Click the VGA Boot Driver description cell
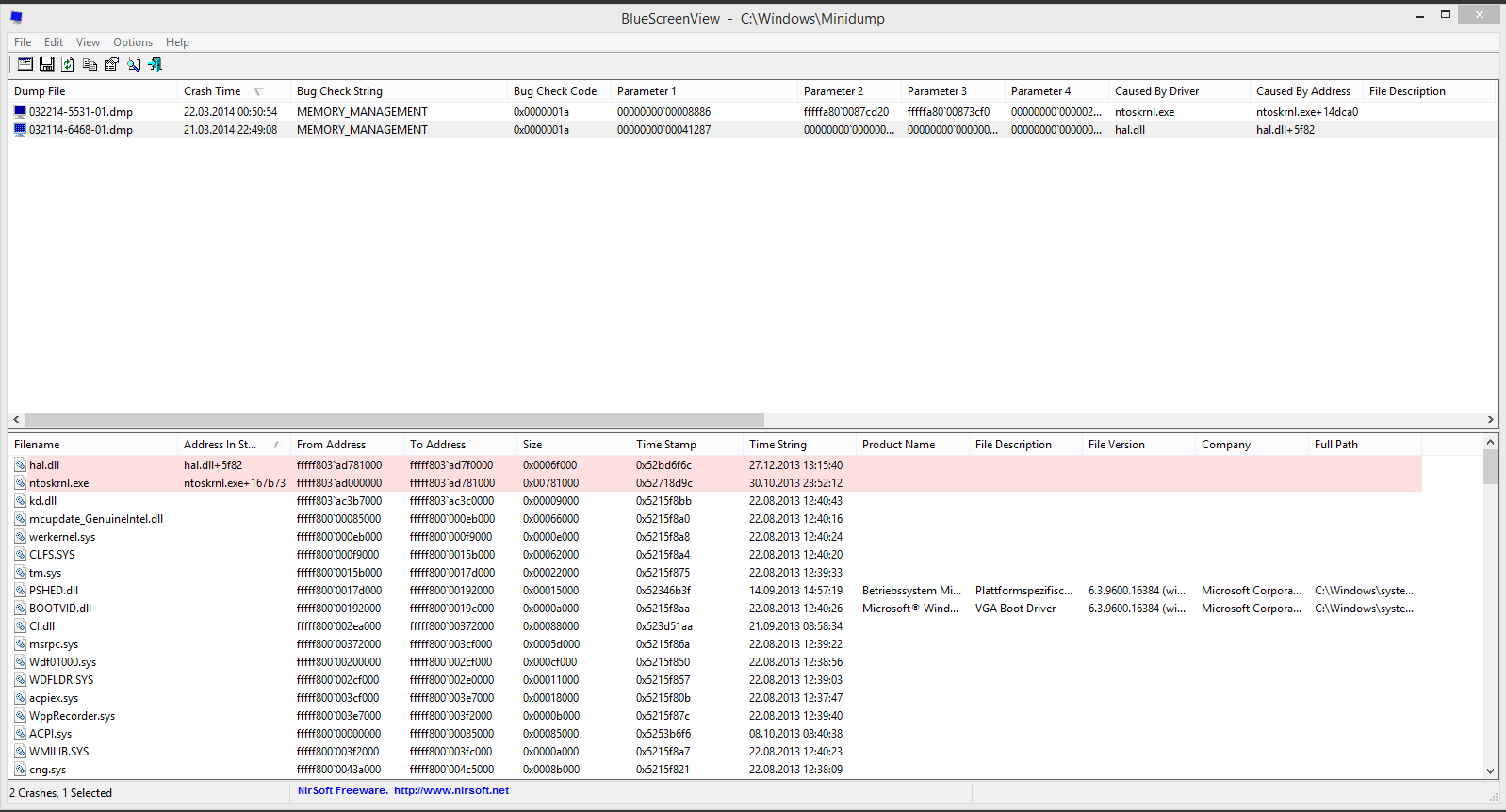1506x812 pixels. pos(1015,609)
